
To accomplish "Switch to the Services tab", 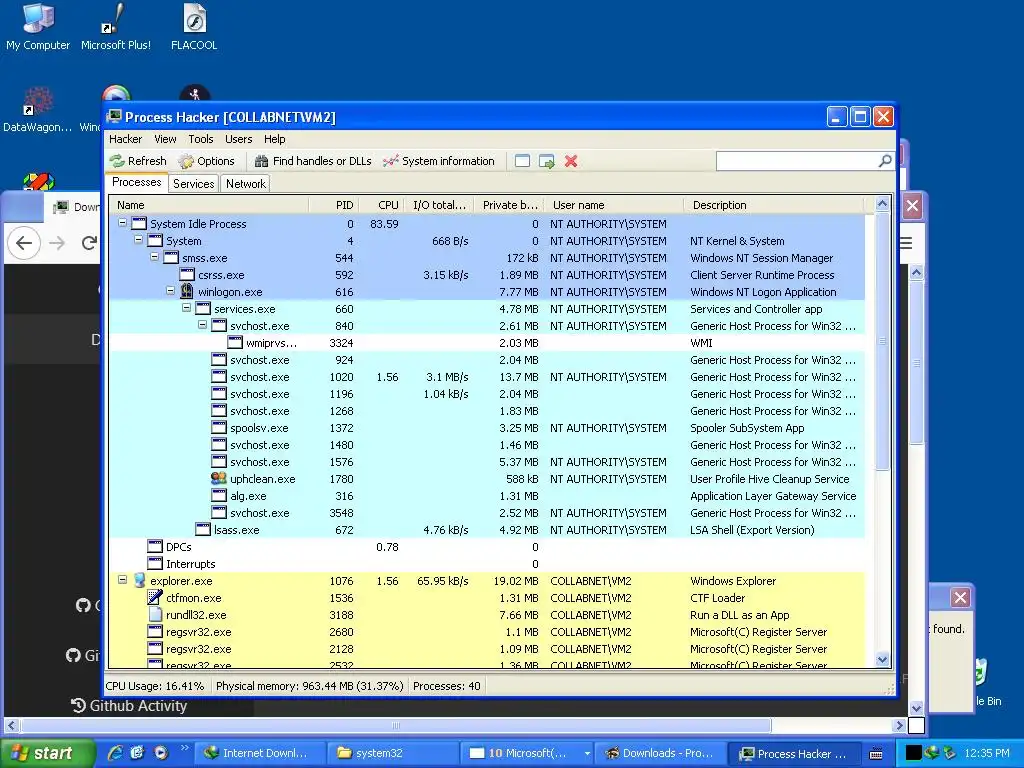I will click(193, 184).
